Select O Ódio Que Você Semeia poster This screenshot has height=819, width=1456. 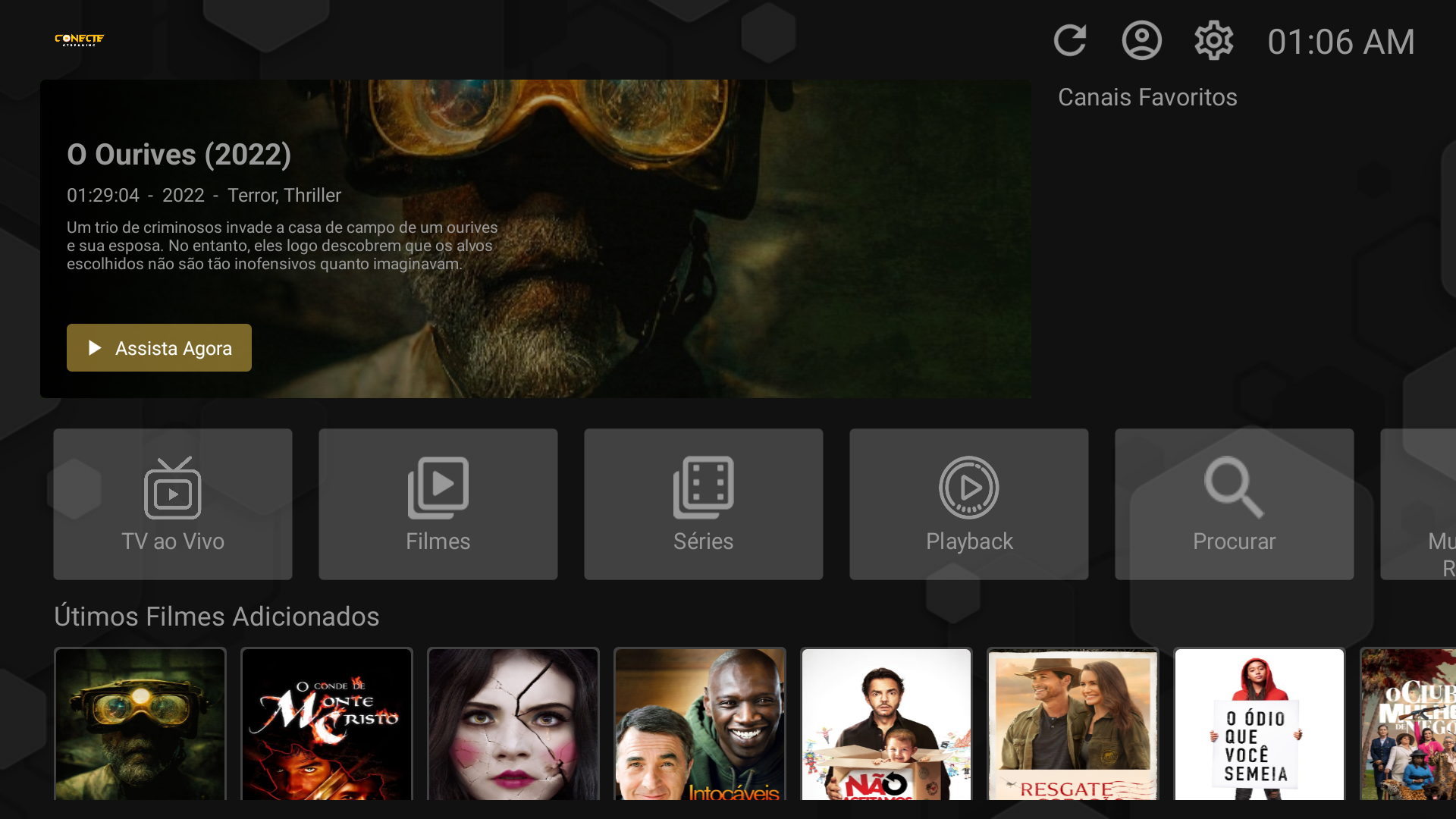click(x=1260, y=724)
